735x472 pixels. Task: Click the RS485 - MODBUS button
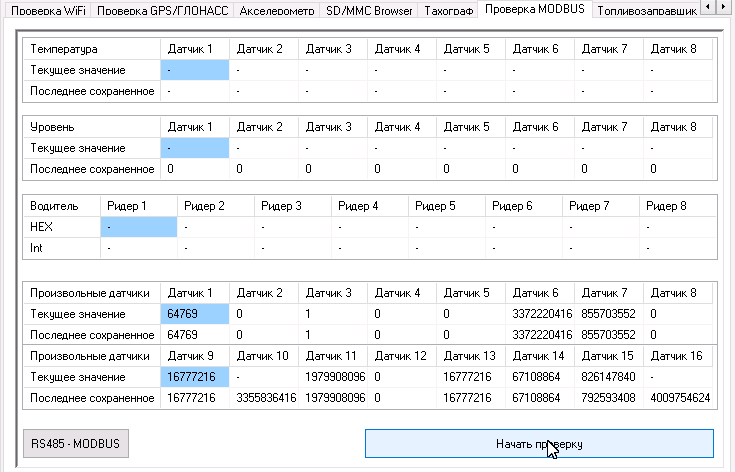76,443
